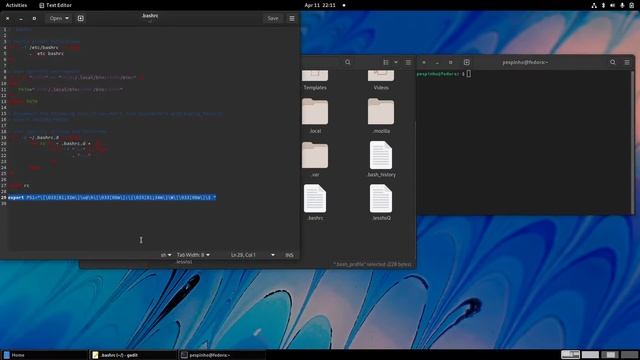Open the sh language dropdown
Screen dimensions: 640x360
point(166,255)
